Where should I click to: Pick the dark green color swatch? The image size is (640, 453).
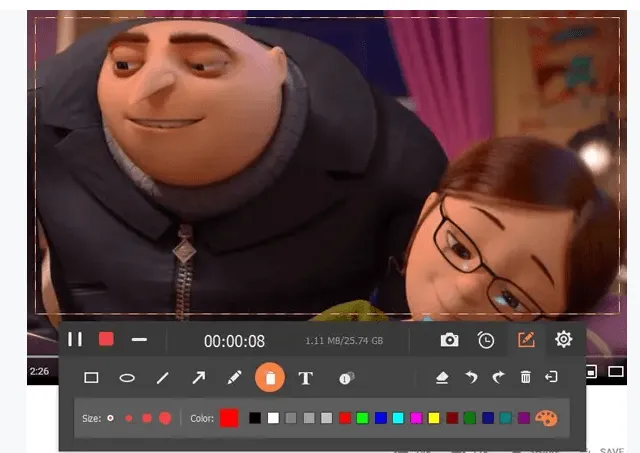point(470,418)
